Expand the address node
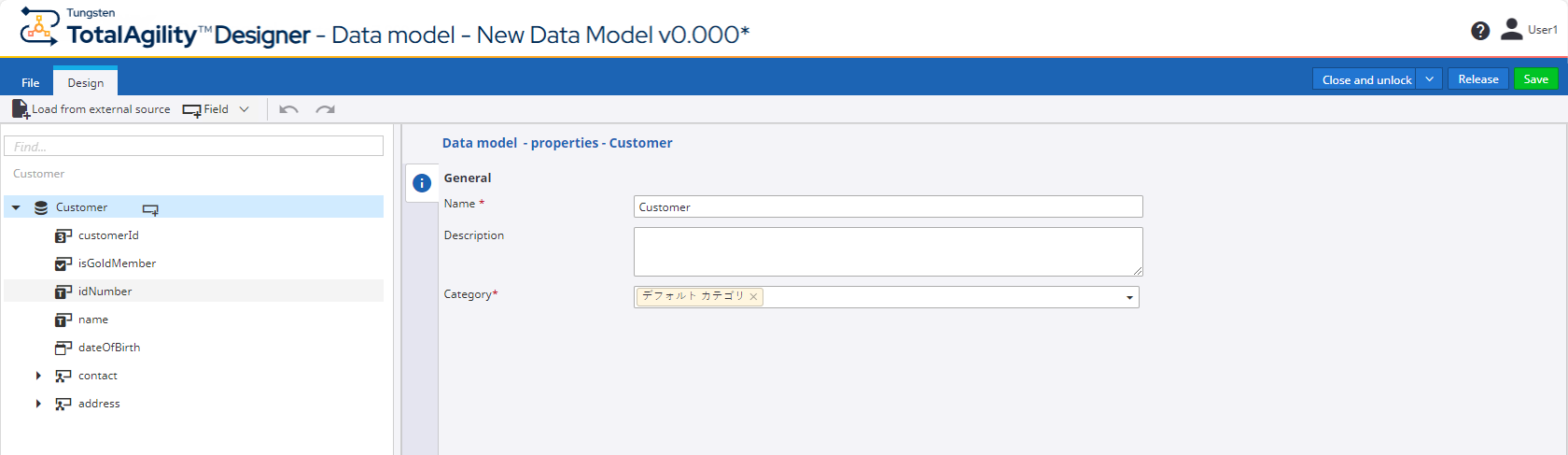The width and height of the screenshot is (1568, 455). point(38,404)
